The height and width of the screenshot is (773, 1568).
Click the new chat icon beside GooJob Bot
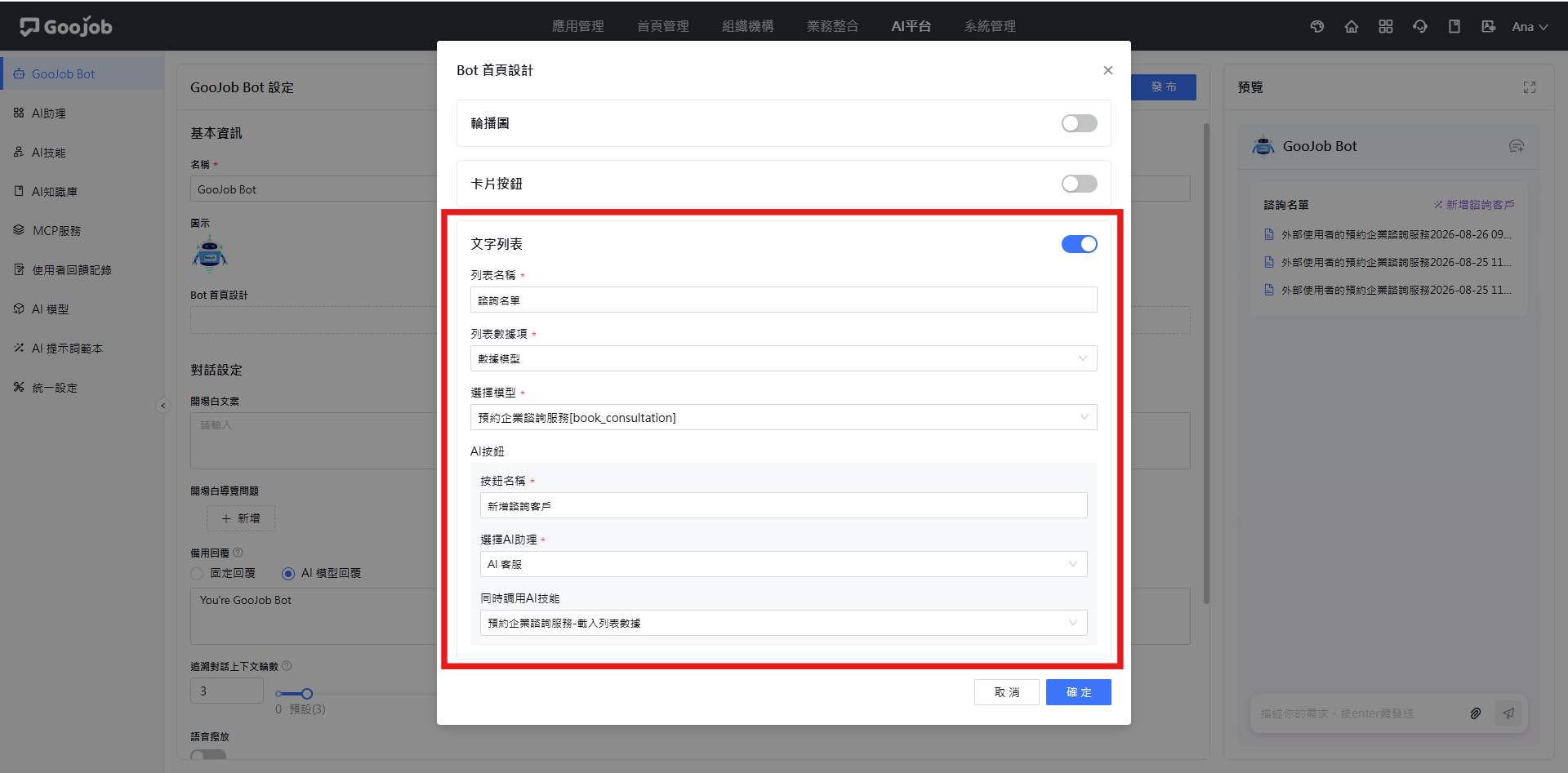tap(1517, 146)
